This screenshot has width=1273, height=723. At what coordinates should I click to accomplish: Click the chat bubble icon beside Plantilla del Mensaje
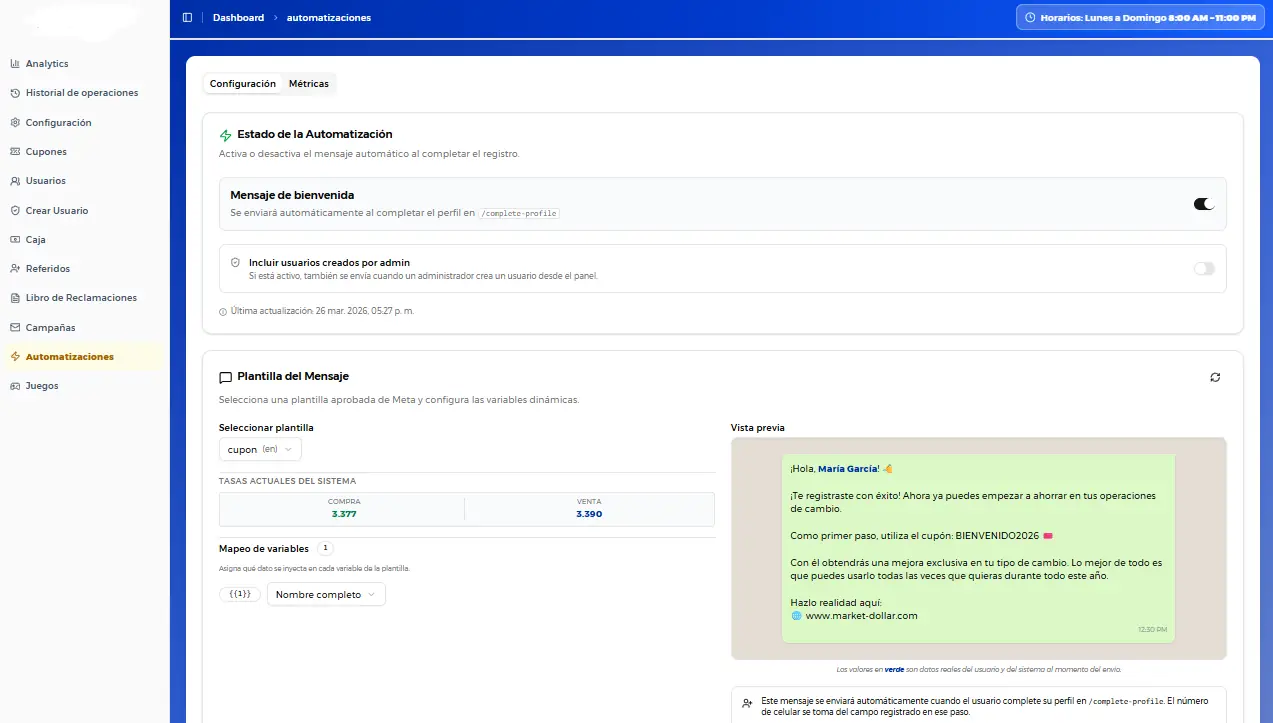(225, 378)
